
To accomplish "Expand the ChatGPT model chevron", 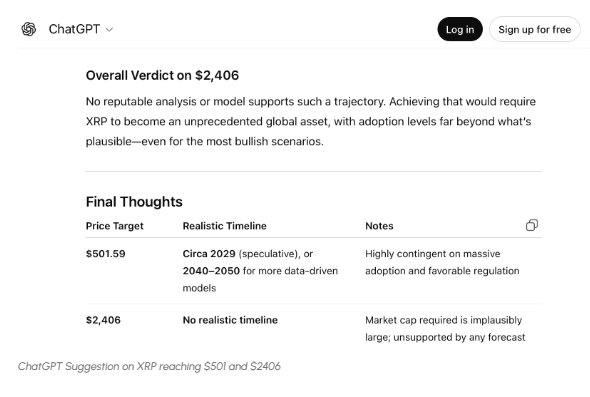I will point(109,30).
